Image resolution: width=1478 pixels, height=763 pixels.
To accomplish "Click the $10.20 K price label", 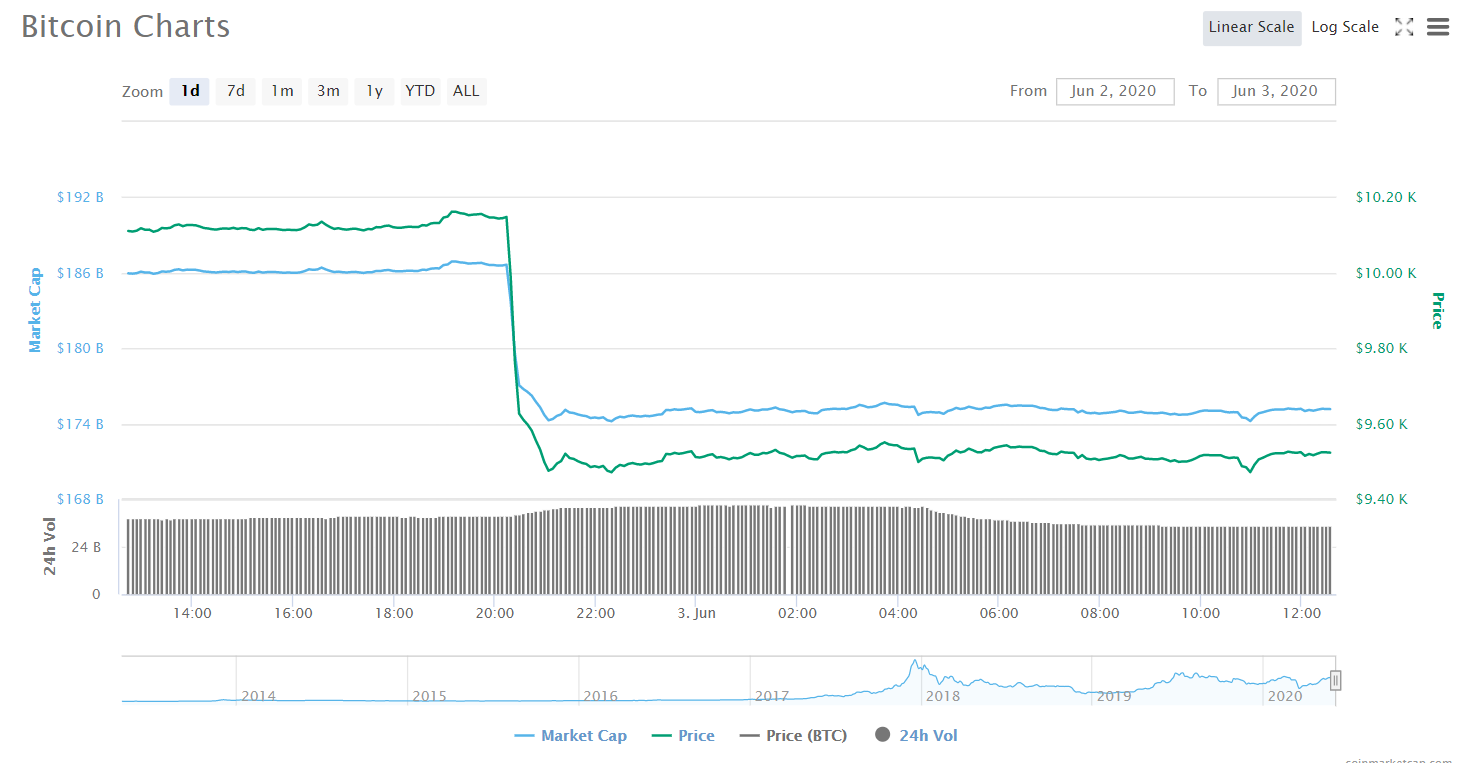I will (1386, 198).
